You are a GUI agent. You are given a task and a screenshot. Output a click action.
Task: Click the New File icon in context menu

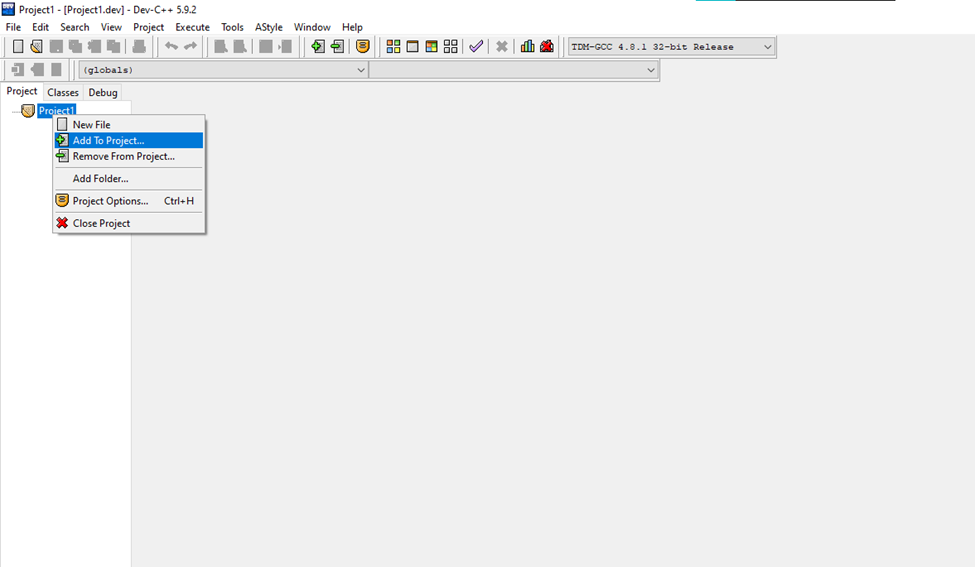pos(62,124)
